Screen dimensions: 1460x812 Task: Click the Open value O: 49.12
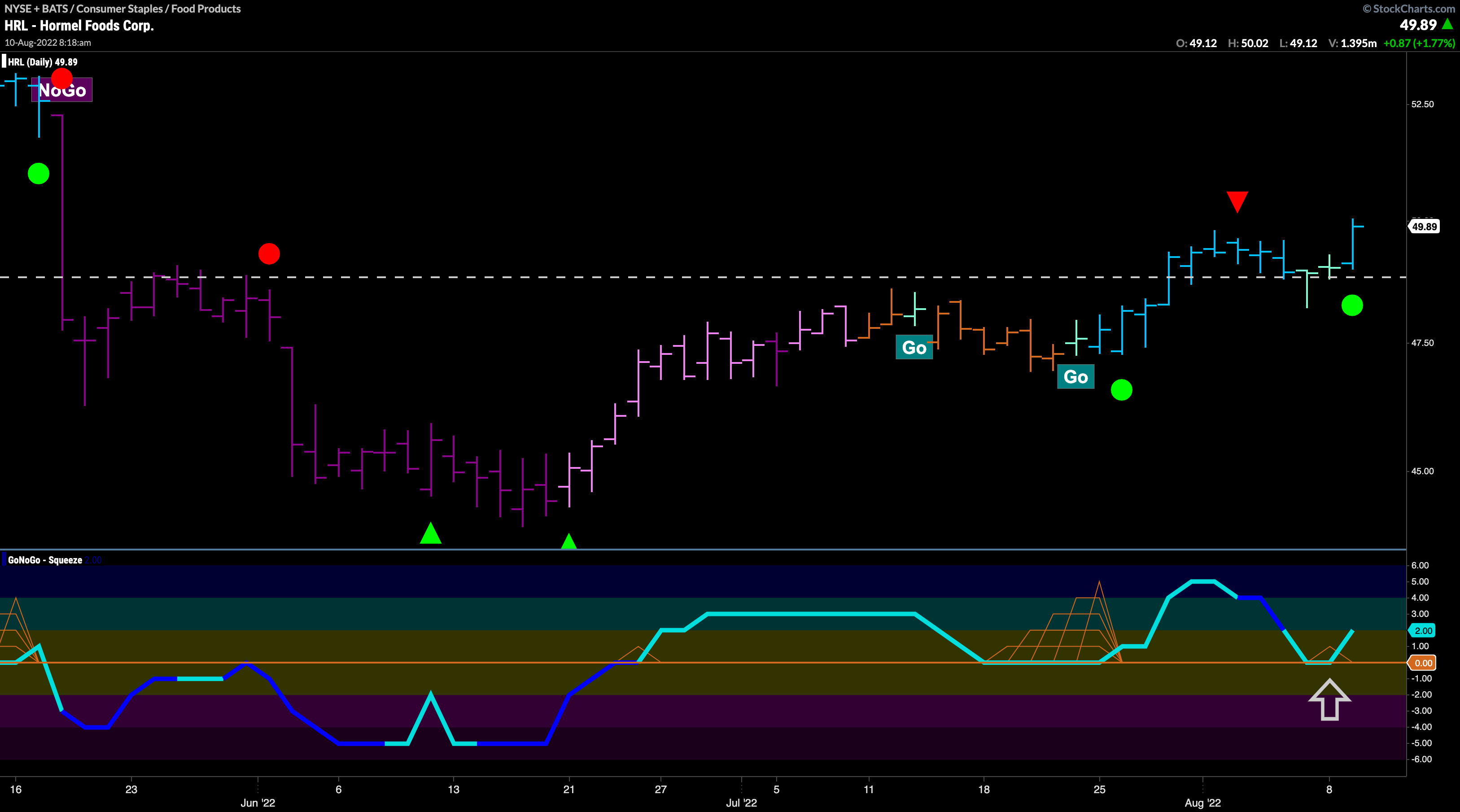(1197, 43)
